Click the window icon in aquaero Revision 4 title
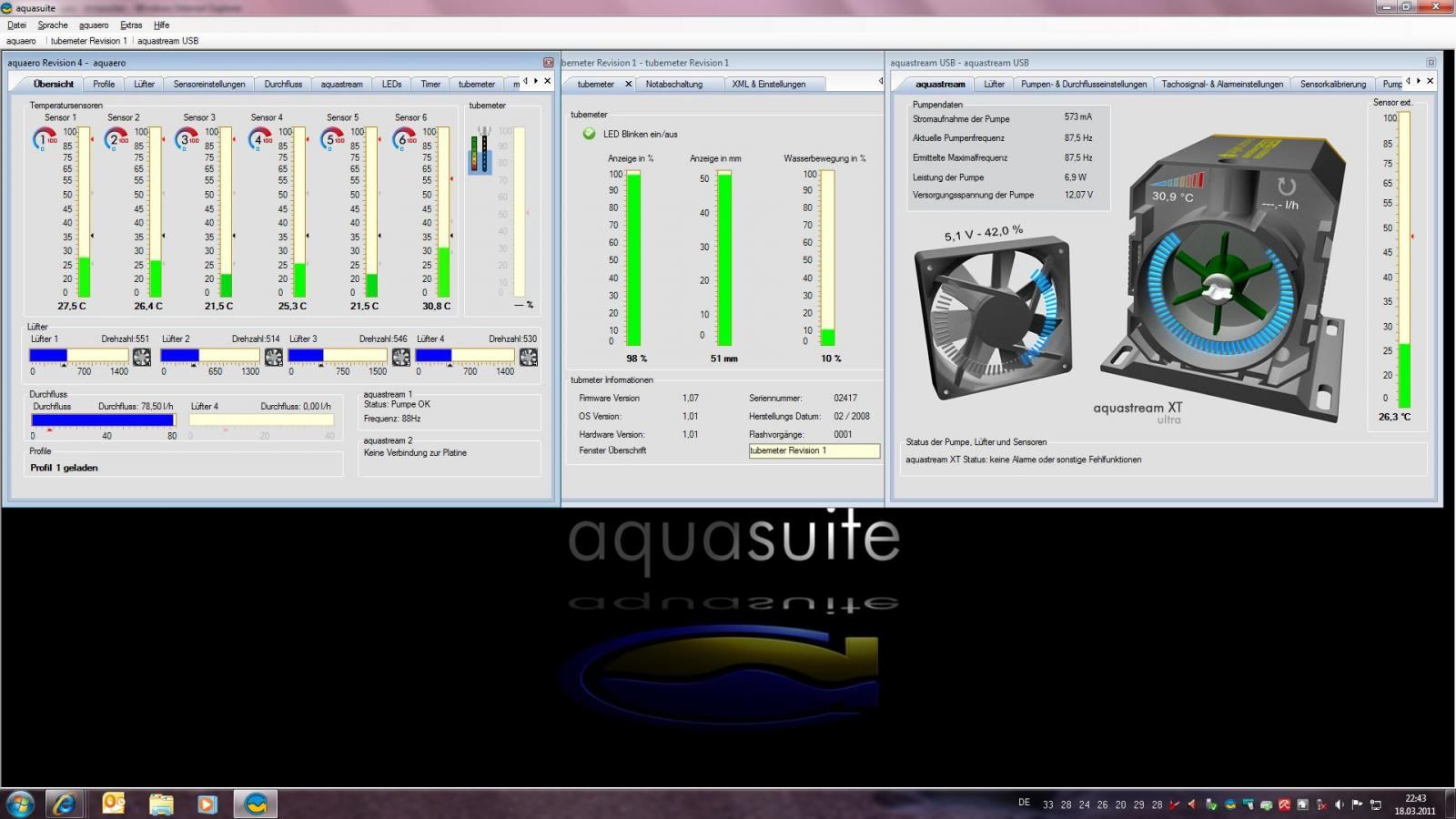 (548, 63)
